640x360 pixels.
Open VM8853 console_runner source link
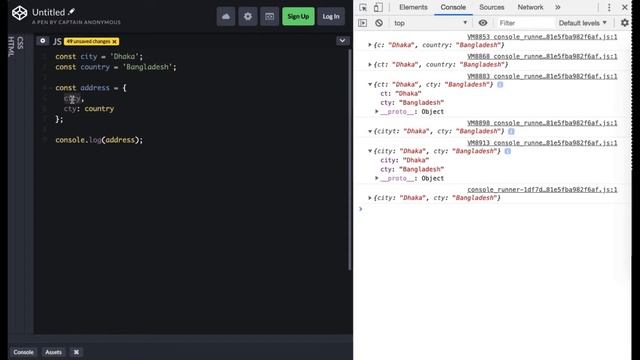[542, 37]
